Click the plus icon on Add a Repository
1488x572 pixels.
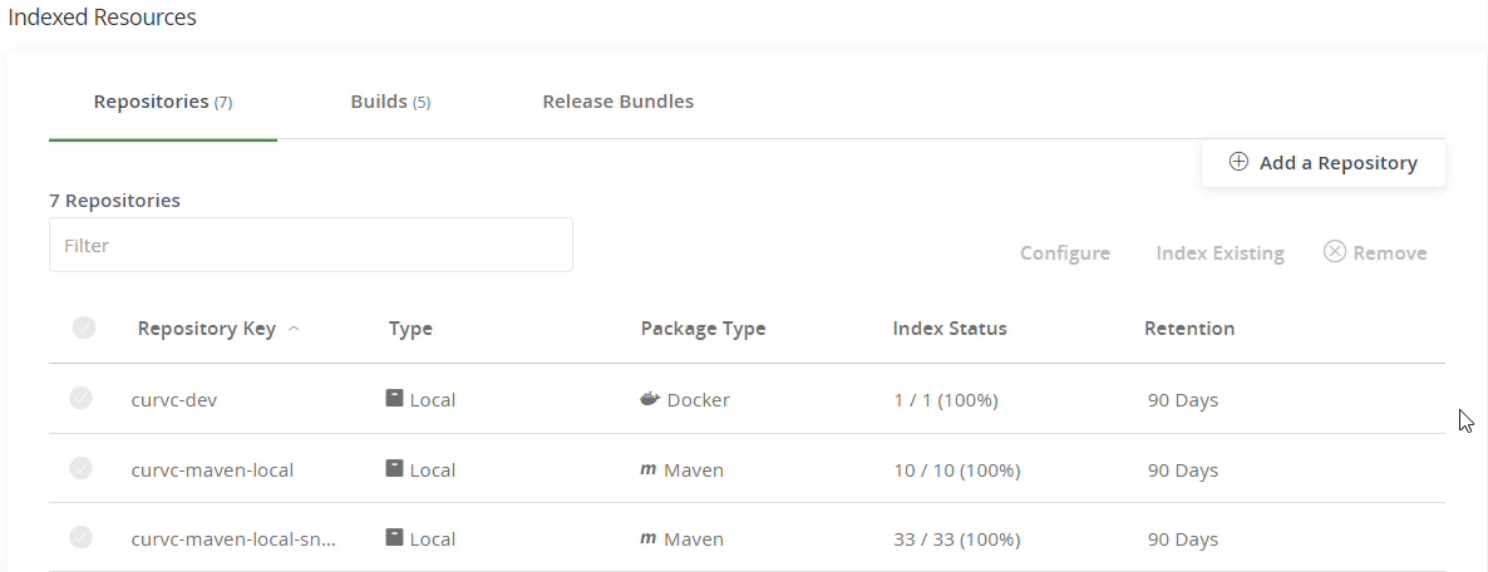1238,162
